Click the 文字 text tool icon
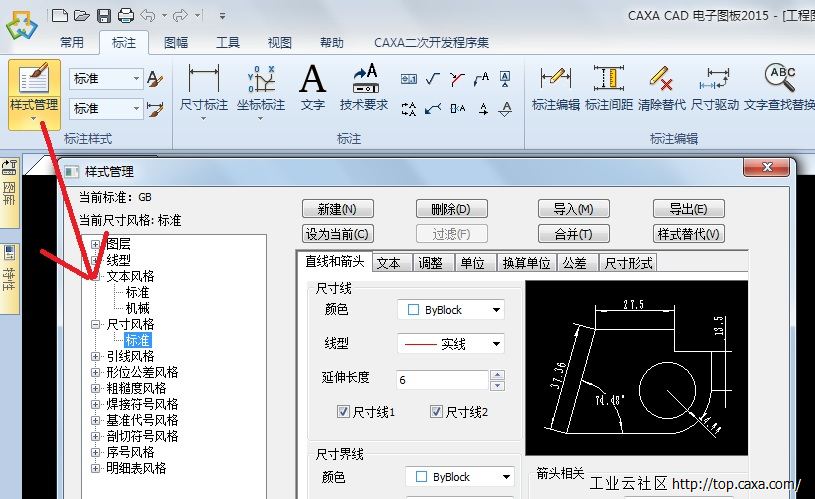 (313, 86)
